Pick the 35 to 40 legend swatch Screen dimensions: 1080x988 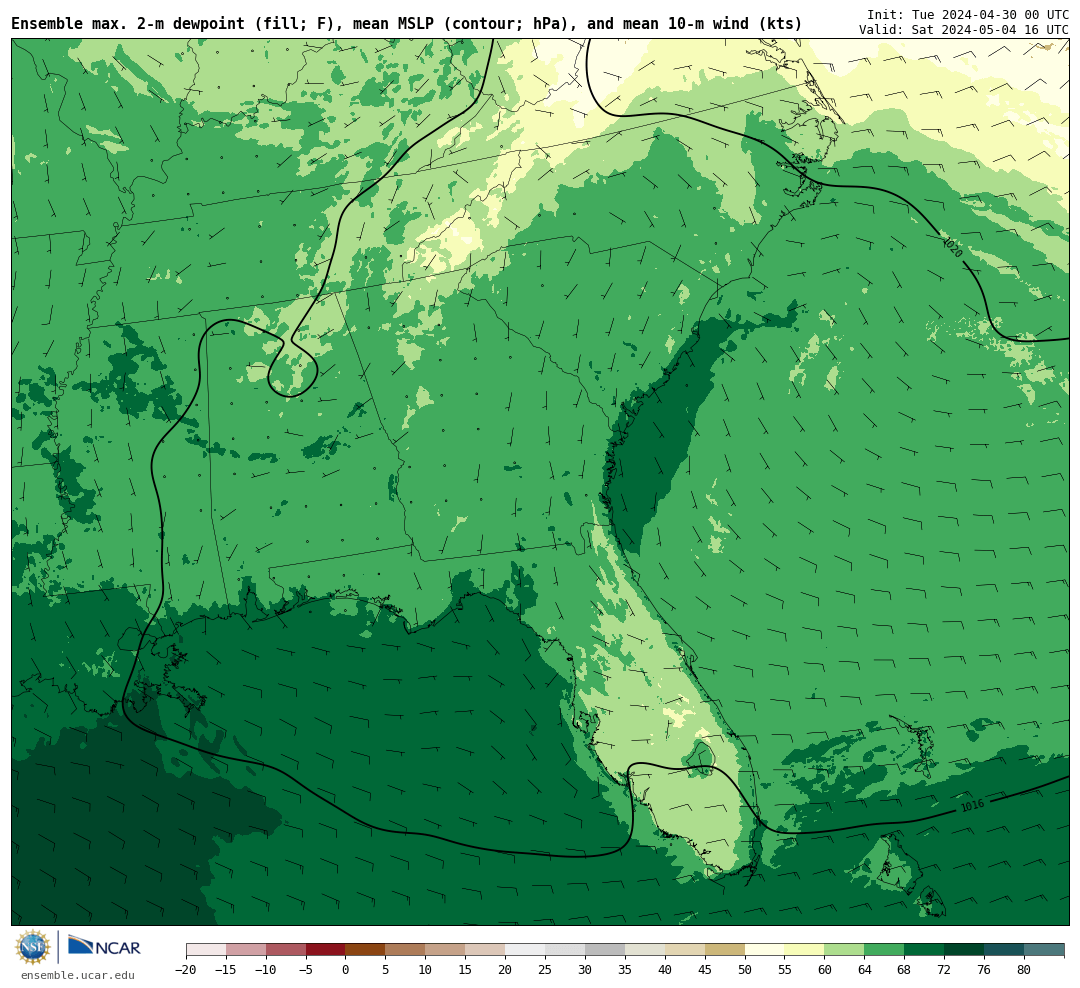point(645,950)
